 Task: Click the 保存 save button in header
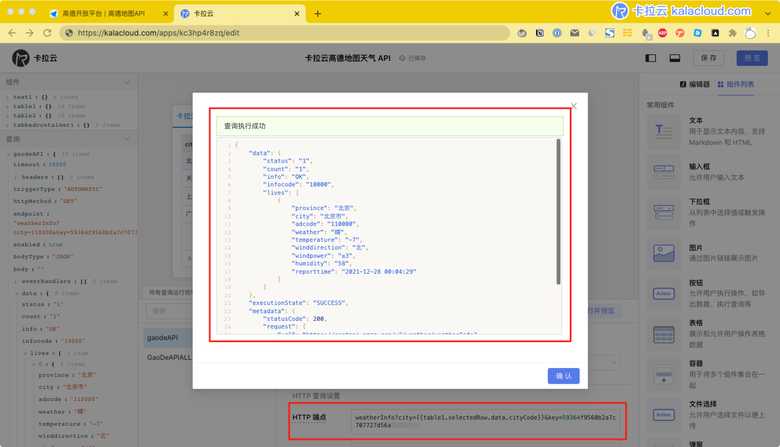point(708,58)
